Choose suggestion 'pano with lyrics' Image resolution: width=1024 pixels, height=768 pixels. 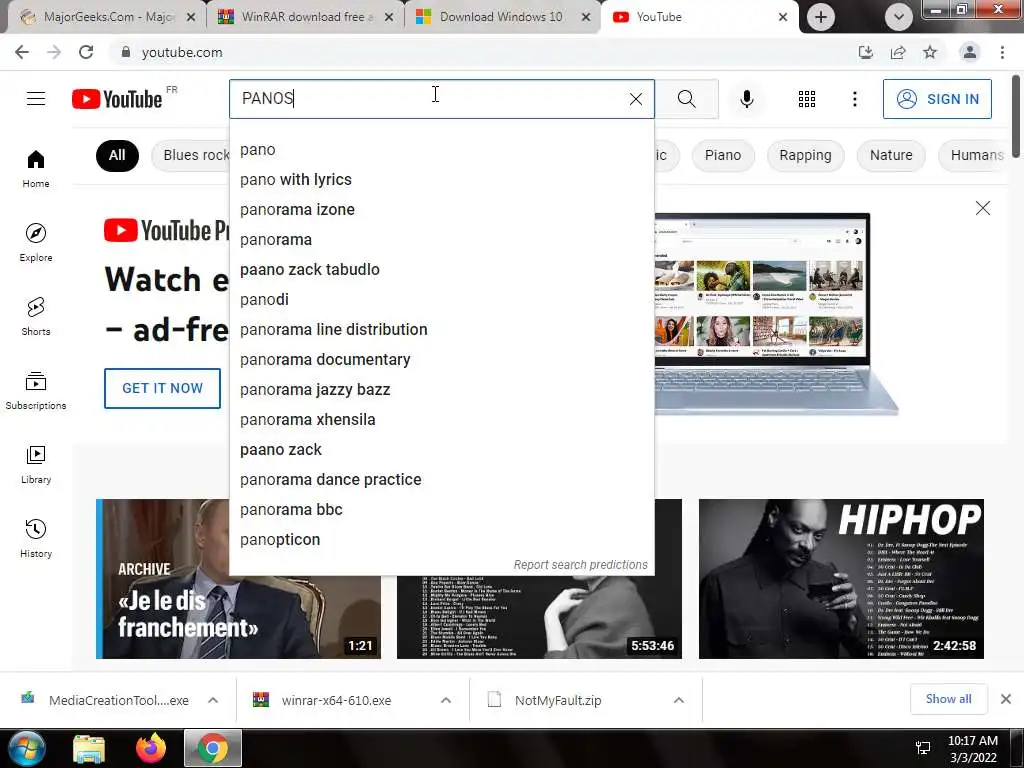click(441, 180)
